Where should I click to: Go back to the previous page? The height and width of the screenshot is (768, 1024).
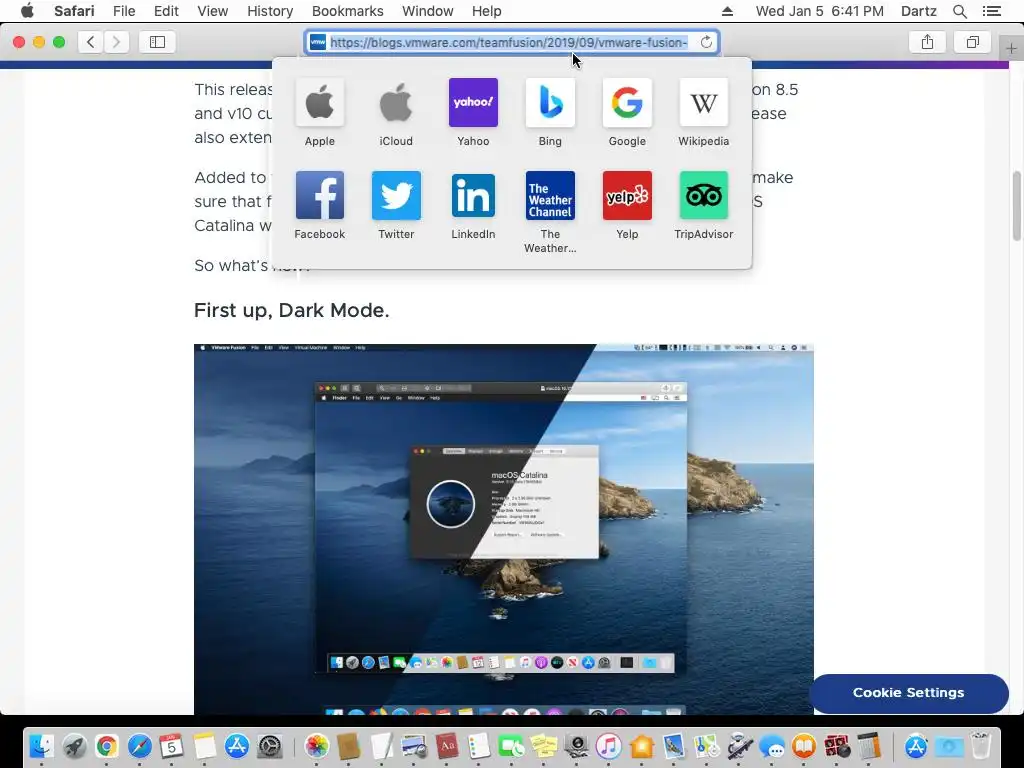coord(91,42)
